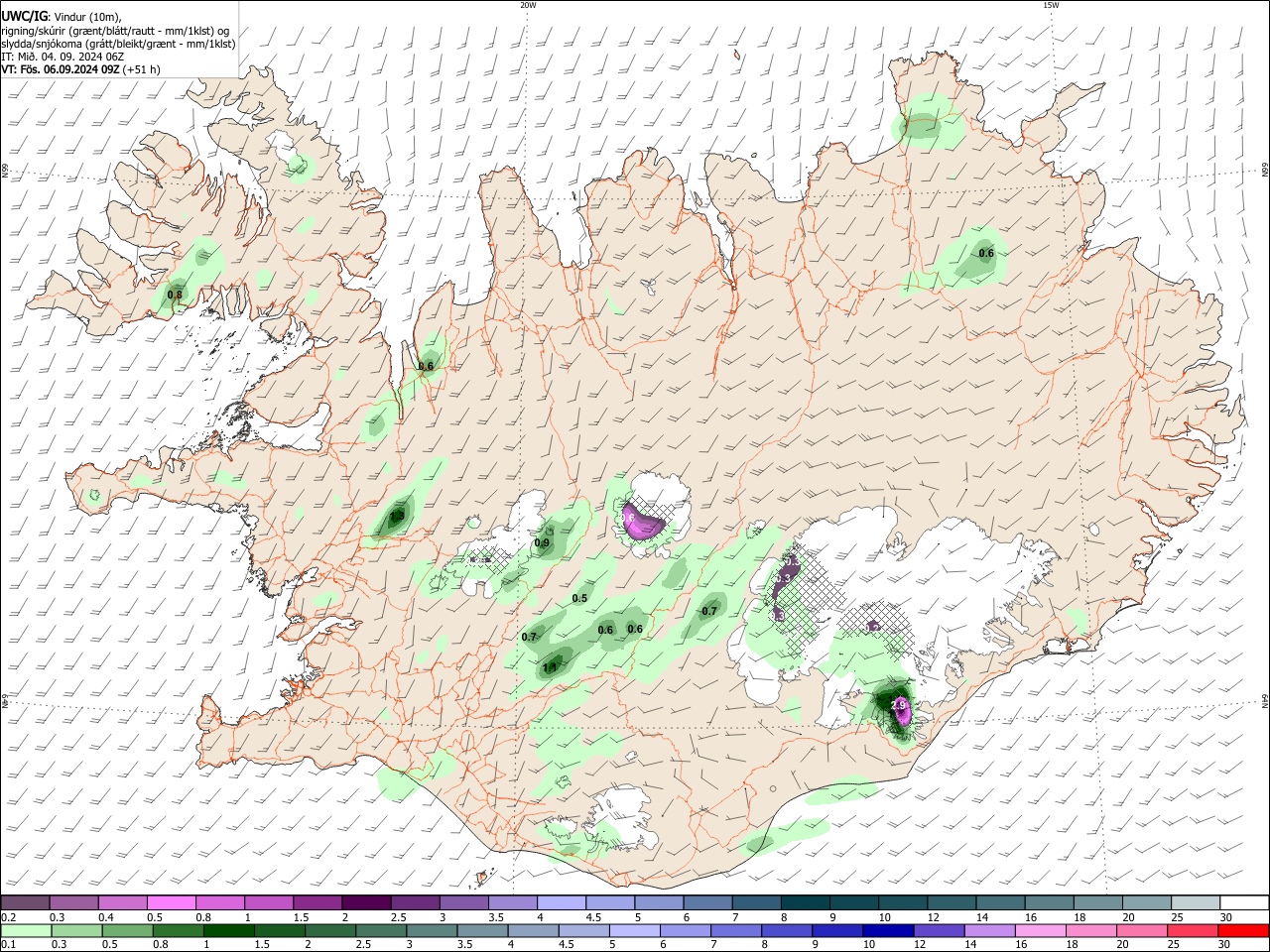Click the '30' label in the lower legend row
1270x952 pixels.
coord(1225,945)
